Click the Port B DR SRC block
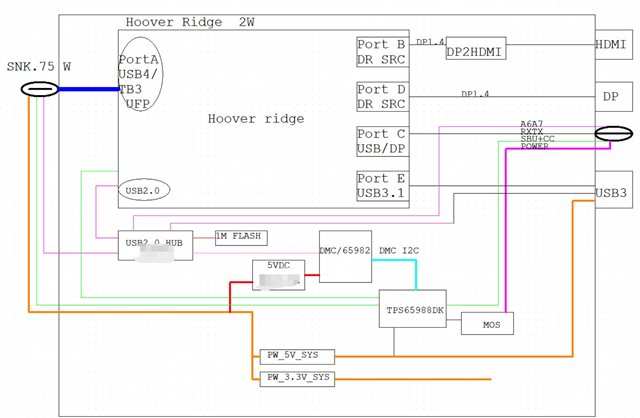The height and width of the screenshot is (418, 640). 382,52
